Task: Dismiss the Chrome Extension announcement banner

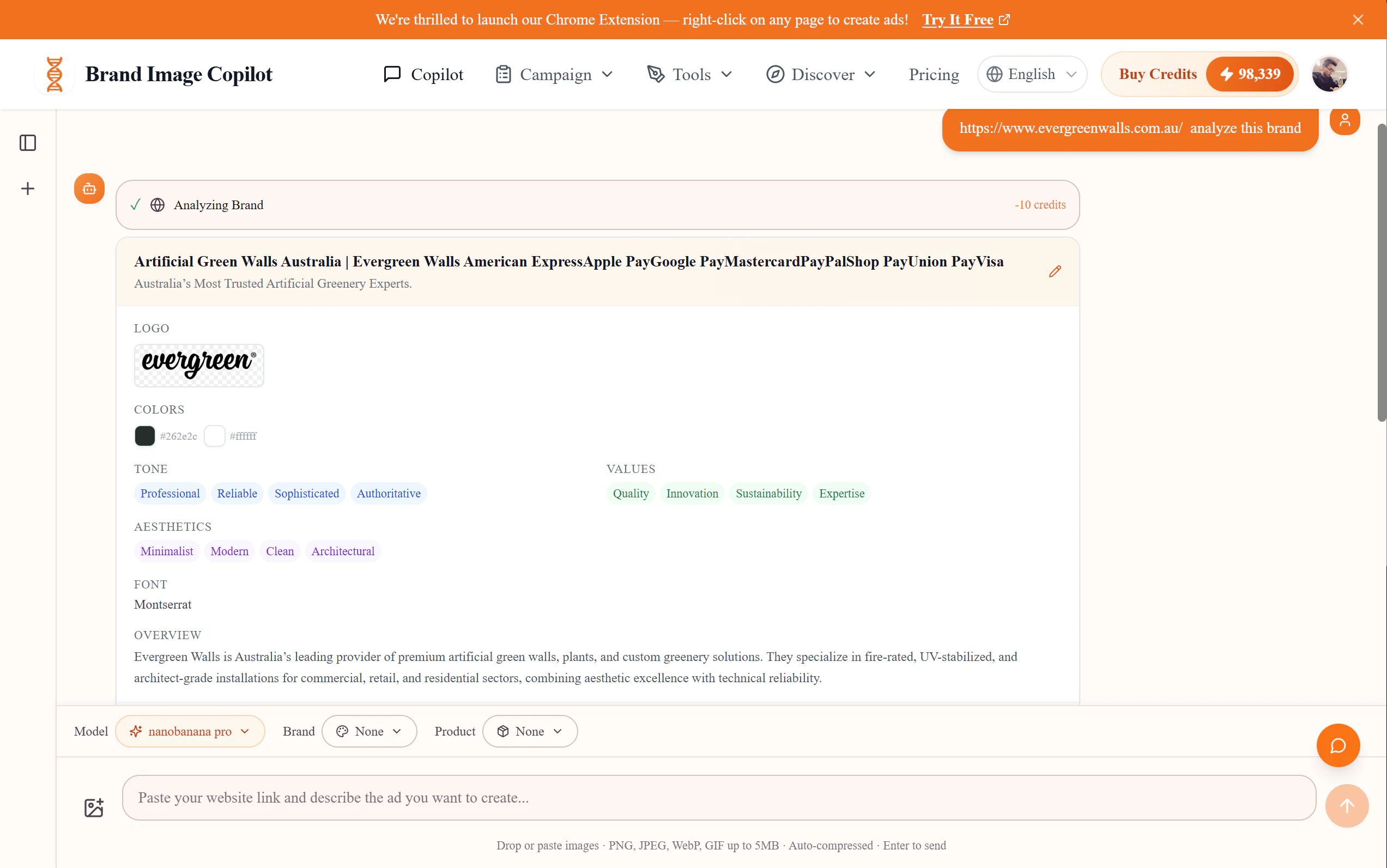Action: [x=1358, y=20]
